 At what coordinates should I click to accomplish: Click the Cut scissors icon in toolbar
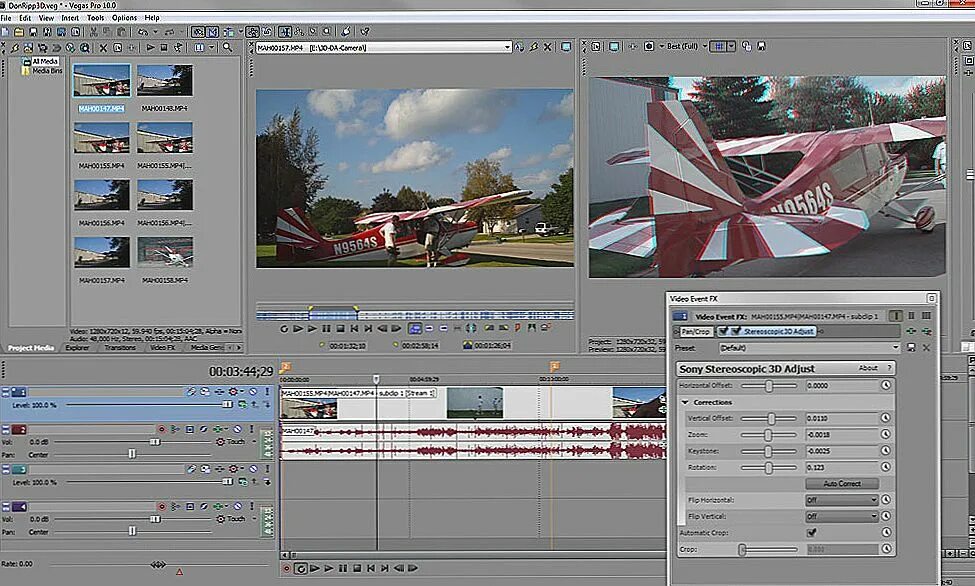click(x=93, y=32)
